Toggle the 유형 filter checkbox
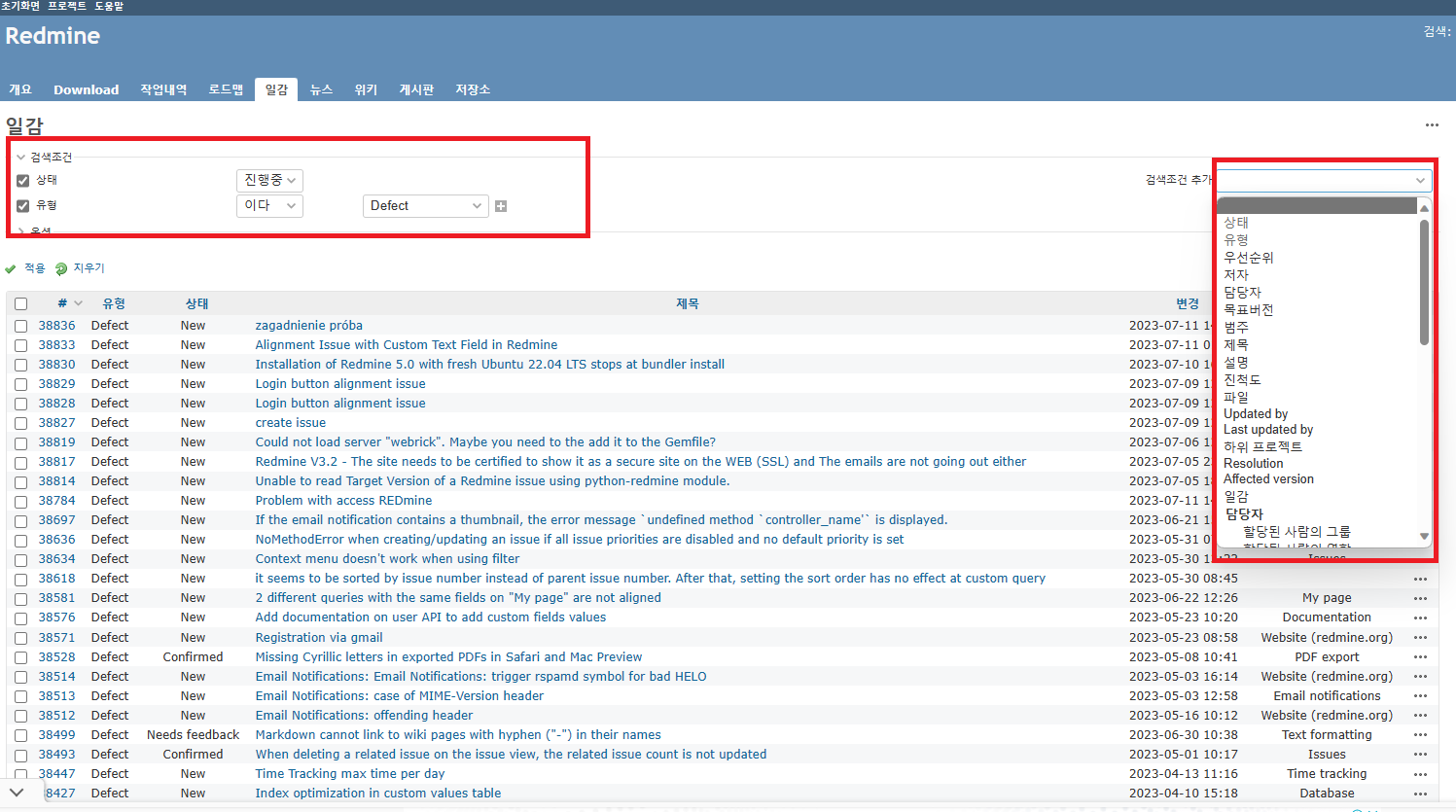 pos(23,206)
